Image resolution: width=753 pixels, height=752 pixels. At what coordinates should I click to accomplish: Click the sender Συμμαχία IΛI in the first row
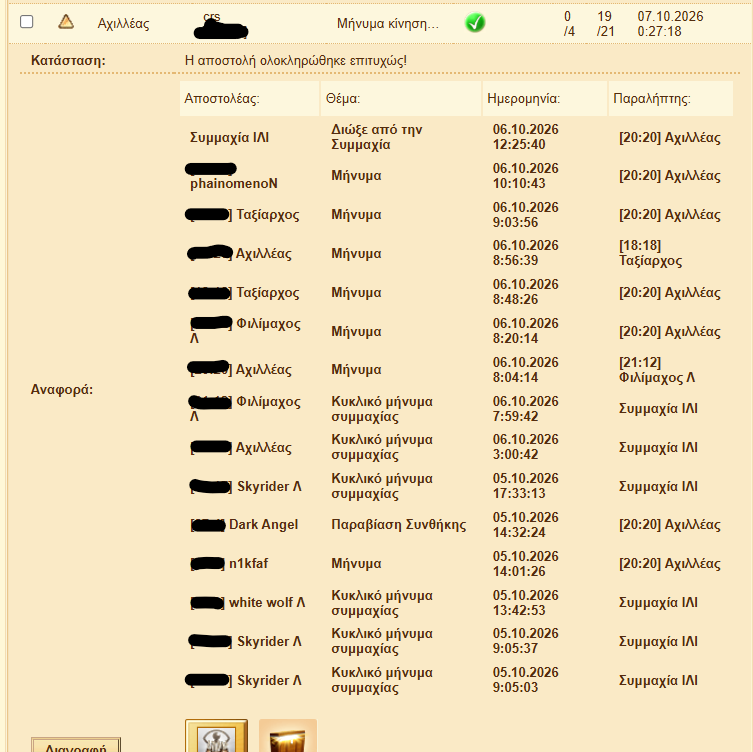point(229,137)
